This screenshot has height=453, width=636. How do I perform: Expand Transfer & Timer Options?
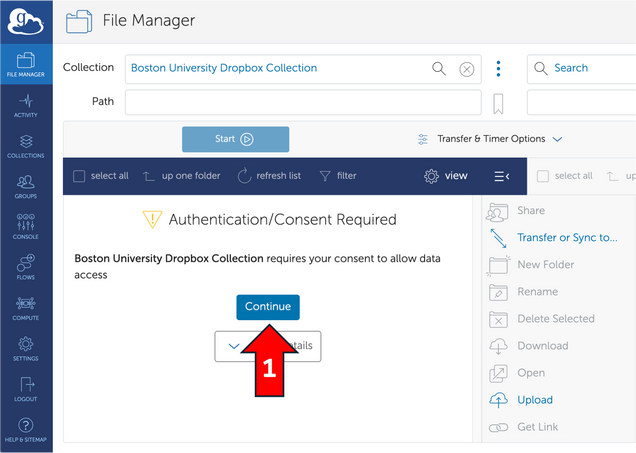pyautogui.click(x=490, y=139)
